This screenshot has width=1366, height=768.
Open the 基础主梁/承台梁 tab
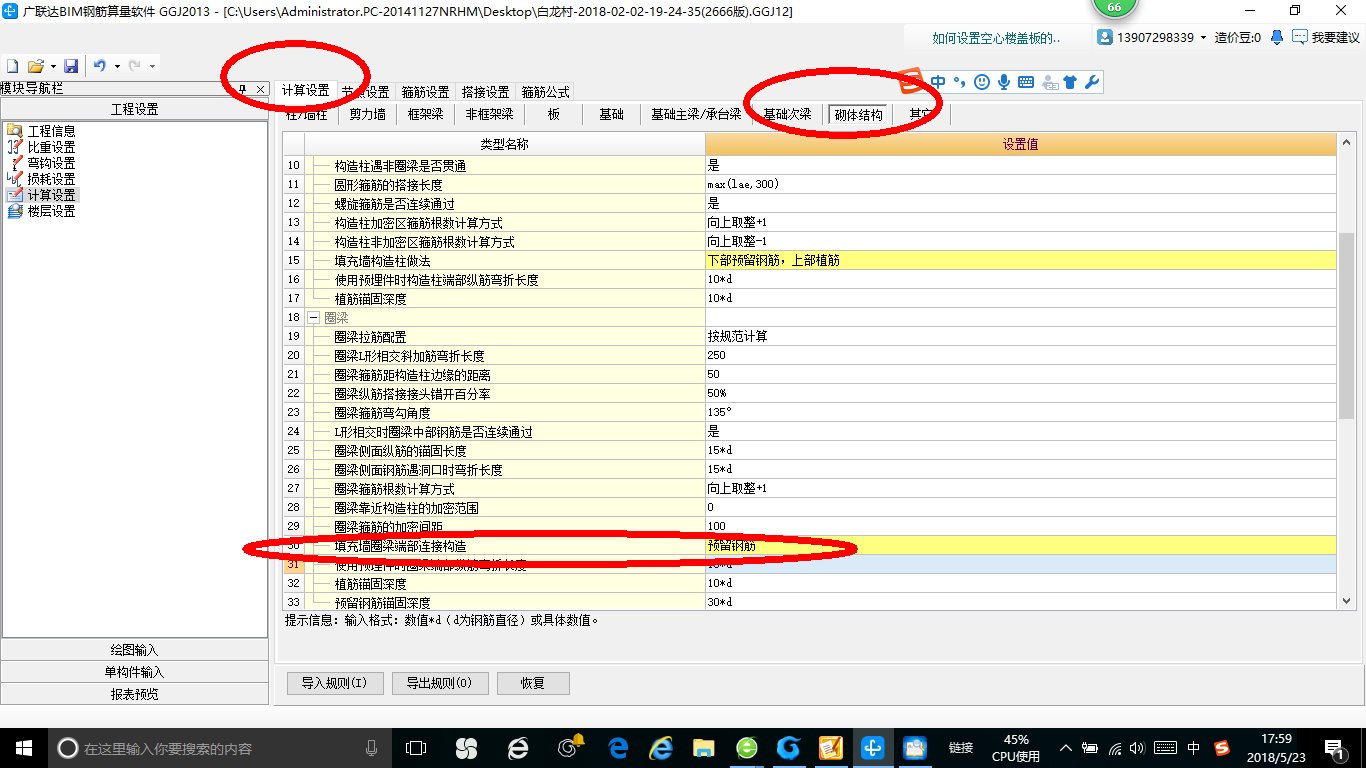696,114
